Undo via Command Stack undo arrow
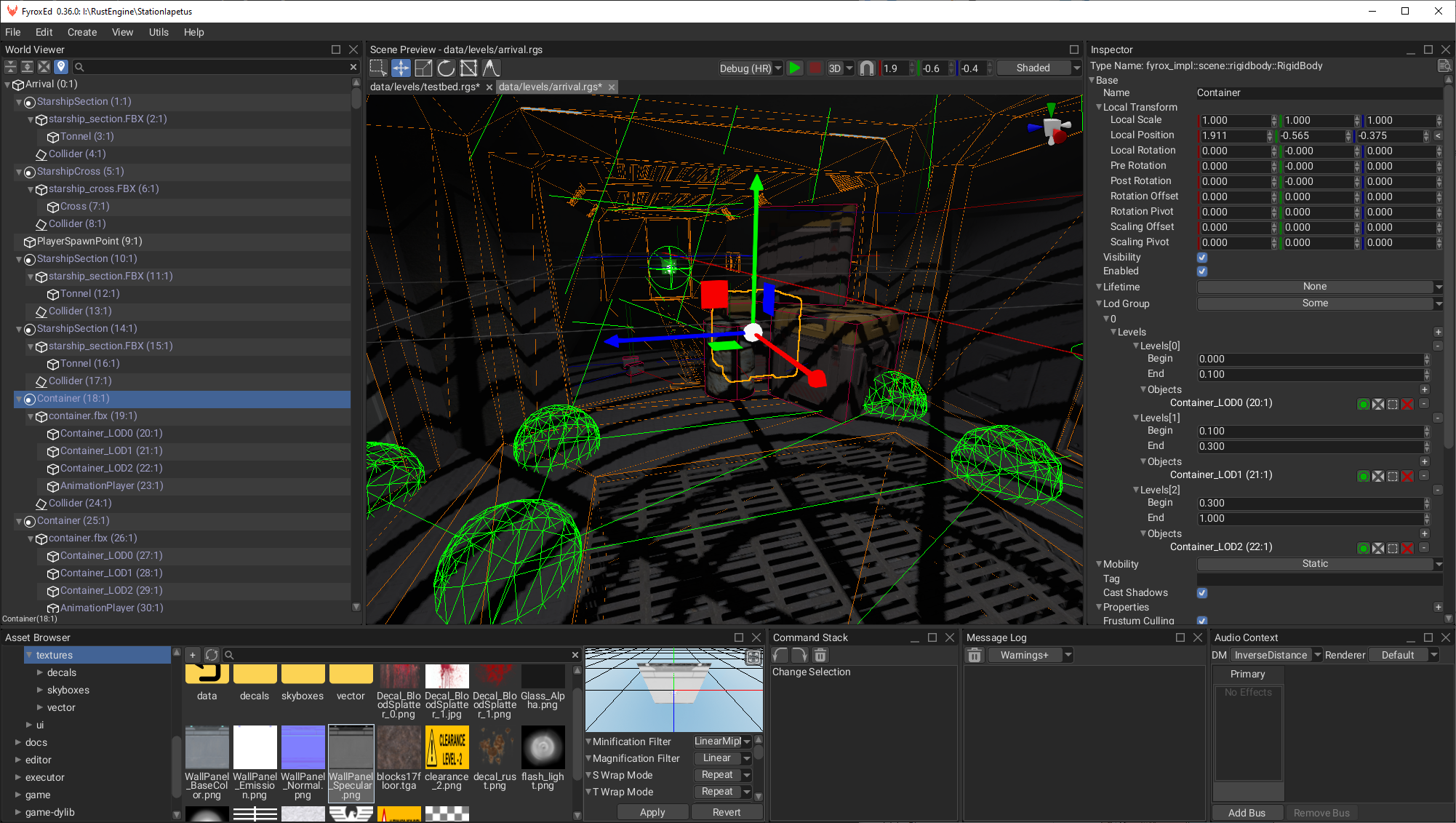Image resolution: width=1456 pixels, height=823 pixels. (780, 655)
